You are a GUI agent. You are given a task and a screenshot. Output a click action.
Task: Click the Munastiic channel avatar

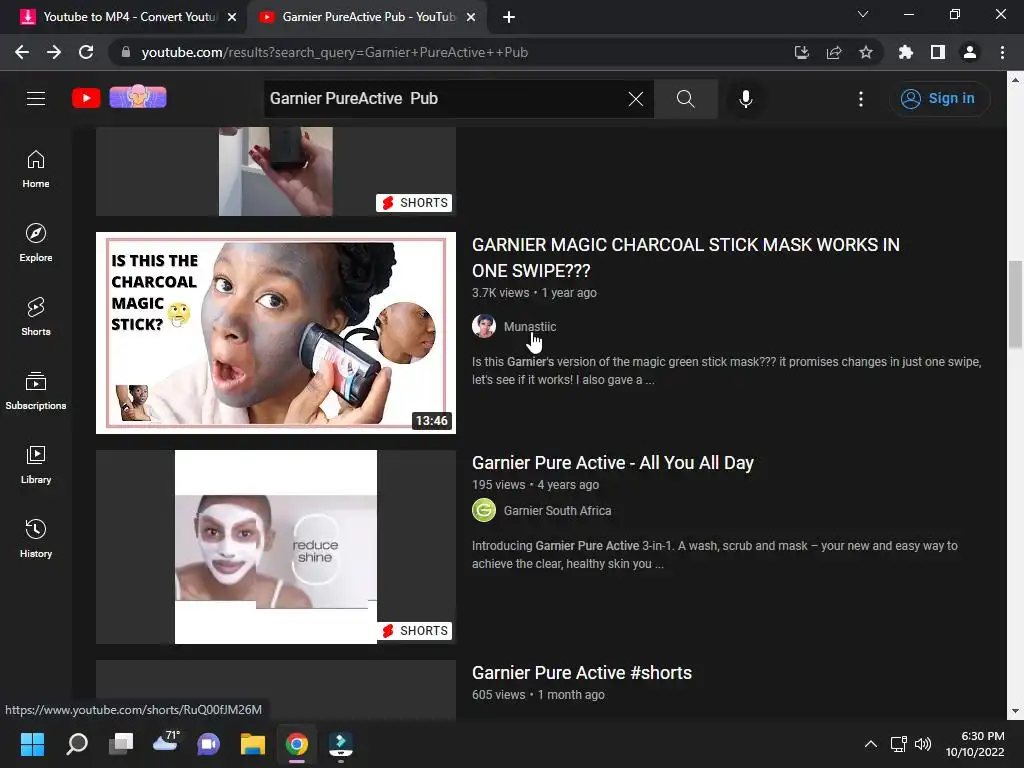coord(484,326)
